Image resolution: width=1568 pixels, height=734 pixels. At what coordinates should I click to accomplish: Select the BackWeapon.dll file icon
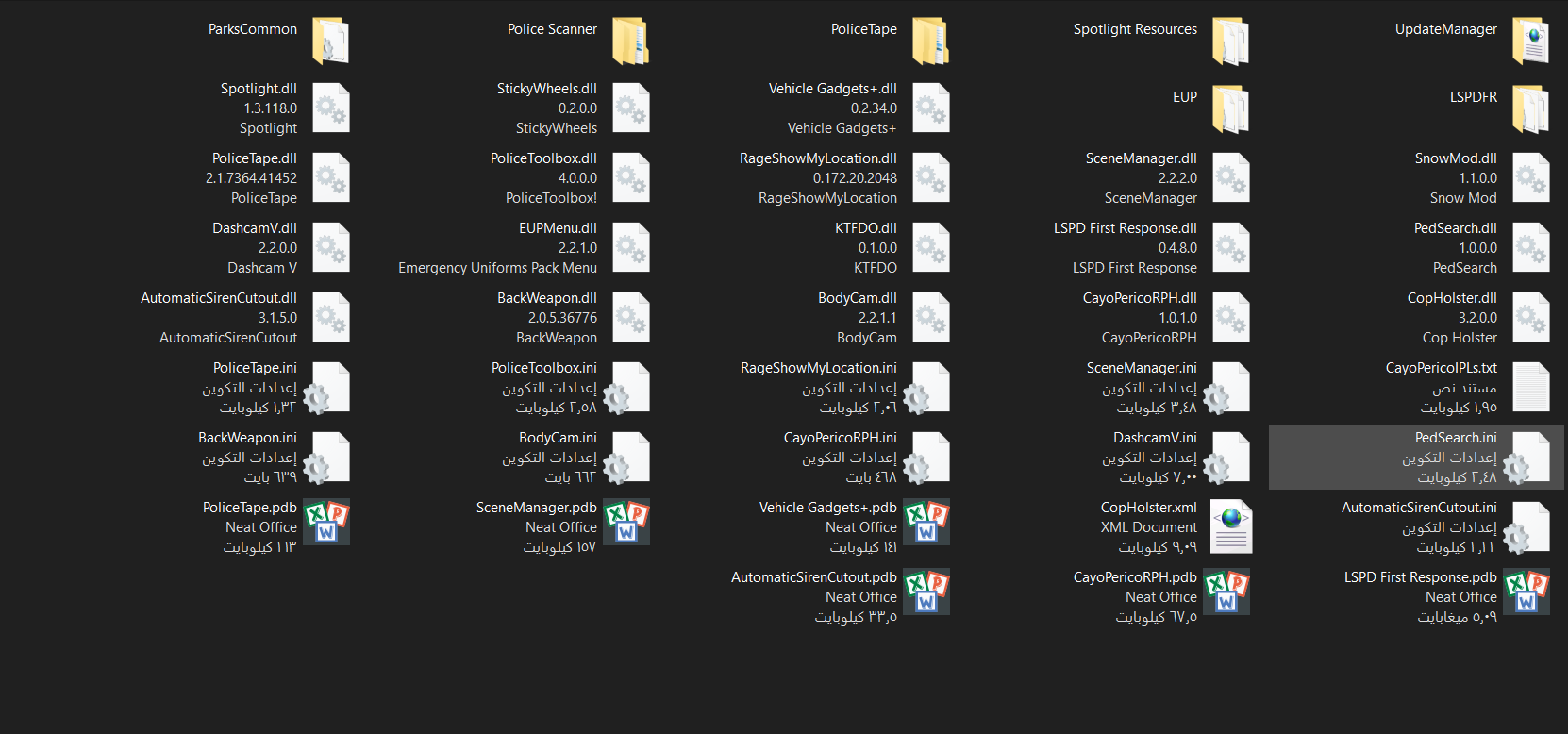click(x=630, y=317)
